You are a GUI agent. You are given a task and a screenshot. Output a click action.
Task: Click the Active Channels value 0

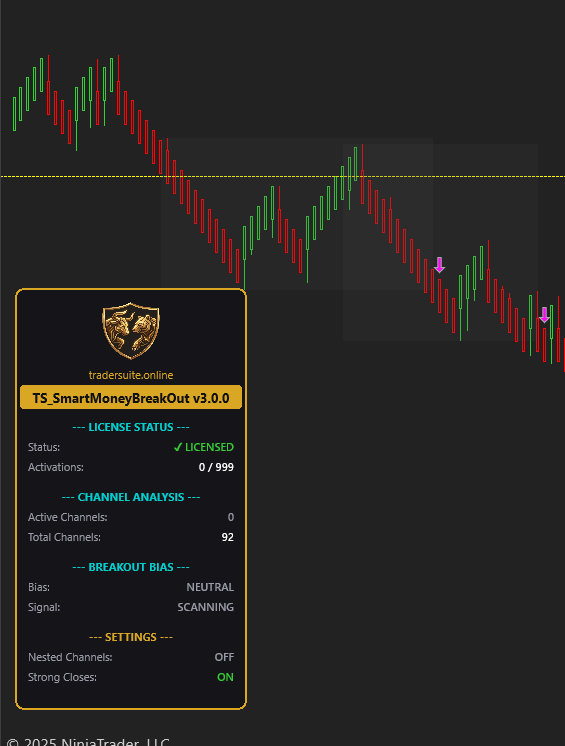(x=231, y=517)
